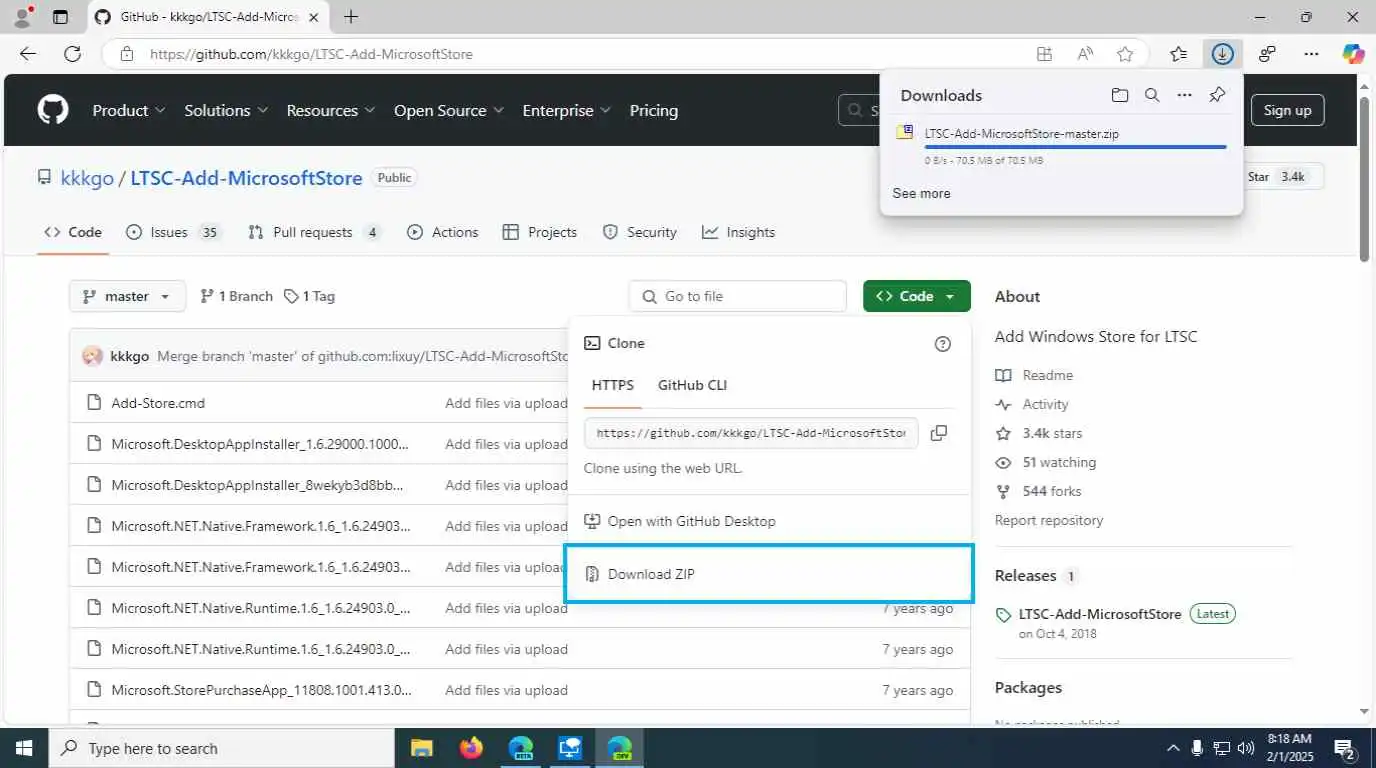1376x768 pixels.
Task: Open the split screen icon in address bar
Action: 1044,54
